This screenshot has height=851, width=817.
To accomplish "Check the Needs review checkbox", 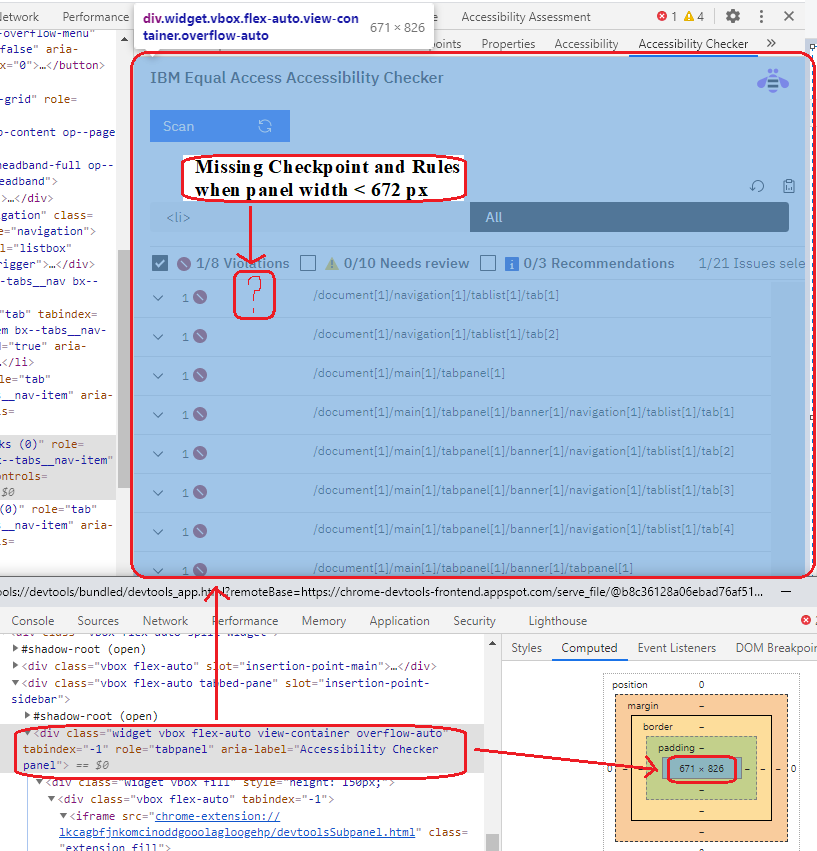I will (308, 263).
